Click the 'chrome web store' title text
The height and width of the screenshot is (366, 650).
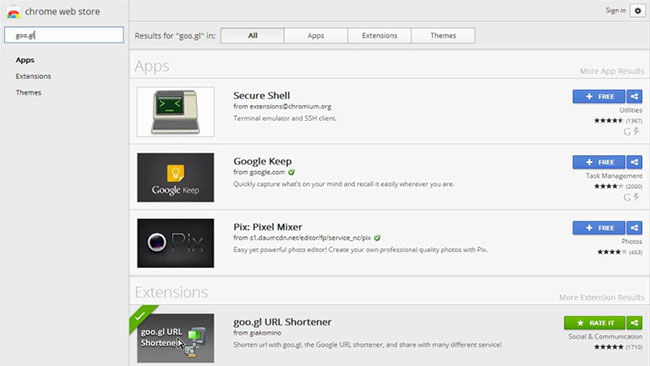pyautogui.click(x=62, y=12)
